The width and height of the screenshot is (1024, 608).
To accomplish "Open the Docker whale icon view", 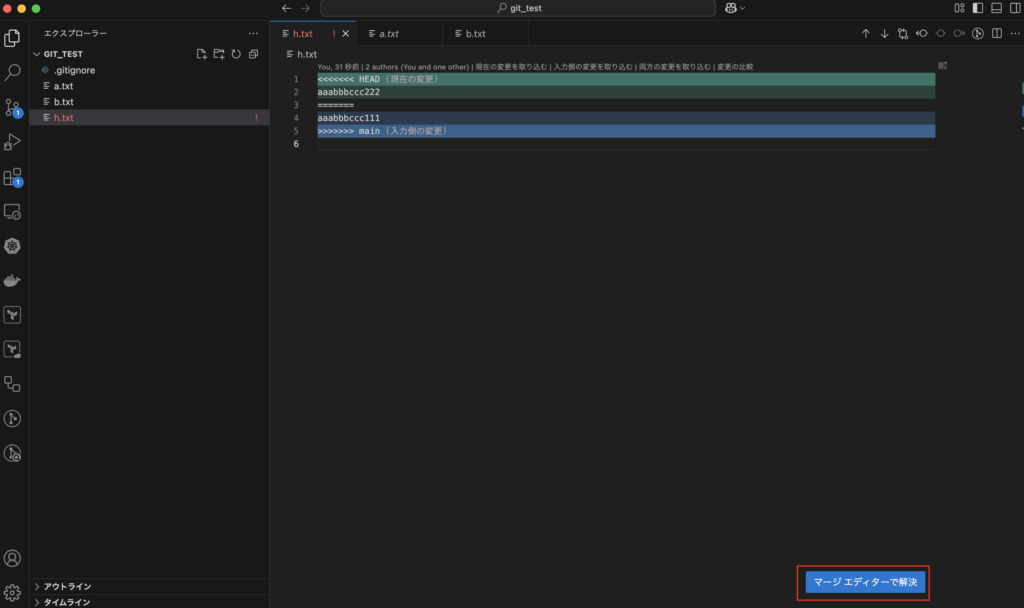I will 12,281.
